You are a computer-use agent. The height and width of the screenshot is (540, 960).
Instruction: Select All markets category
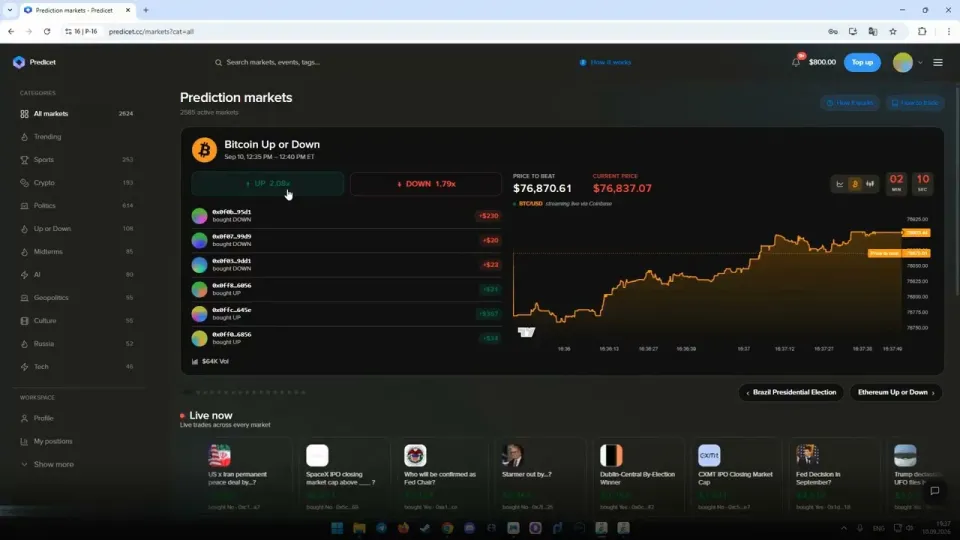tap(77, 114)
